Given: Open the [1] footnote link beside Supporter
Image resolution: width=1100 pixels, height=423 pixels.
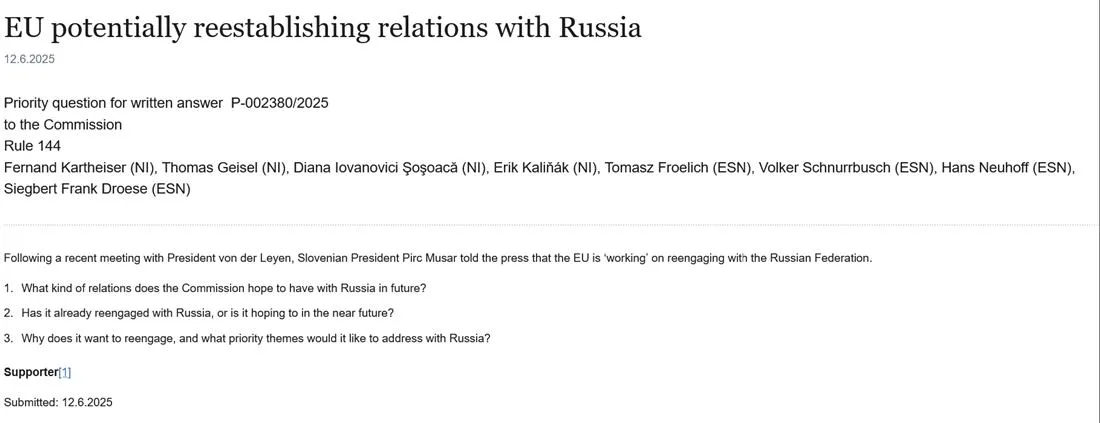Looking at the screenshot, I should [64, 372].
